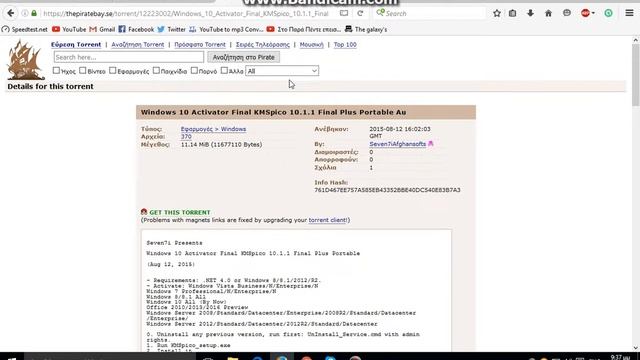
Task: Open the Αναζήτηση Torrent menu link
Action: coord(138,44)
